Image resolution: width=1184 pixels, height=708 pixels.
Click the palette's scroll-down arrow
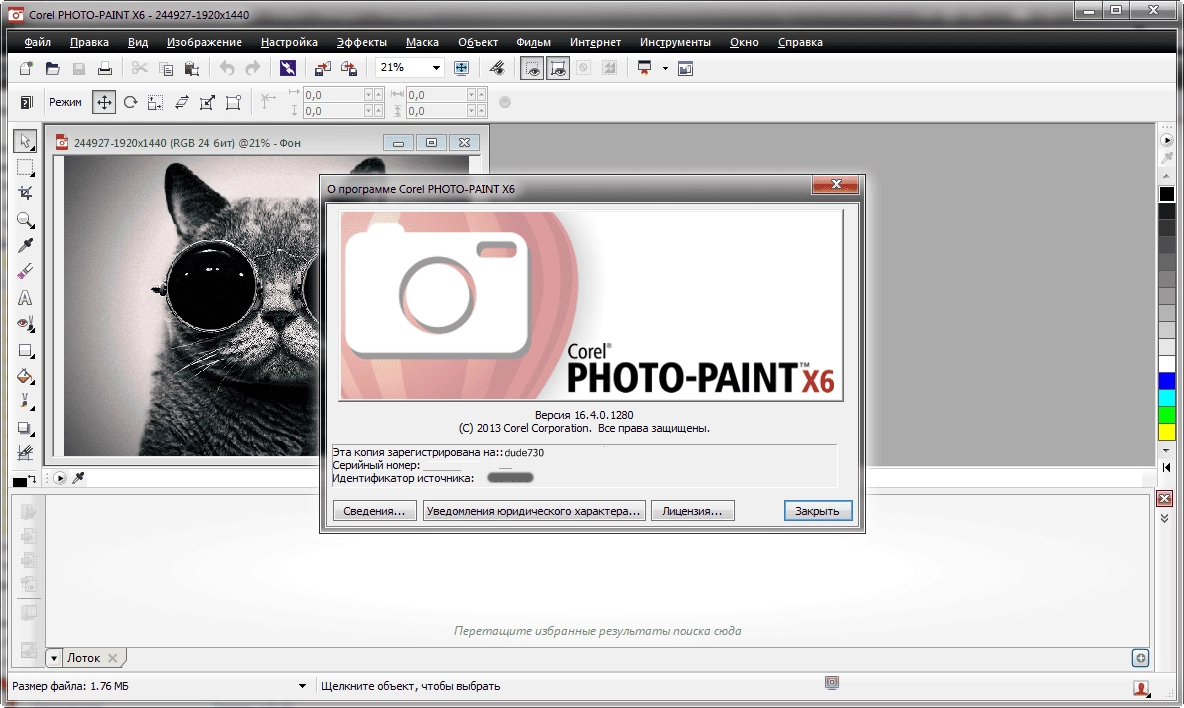coord(1167,451)
